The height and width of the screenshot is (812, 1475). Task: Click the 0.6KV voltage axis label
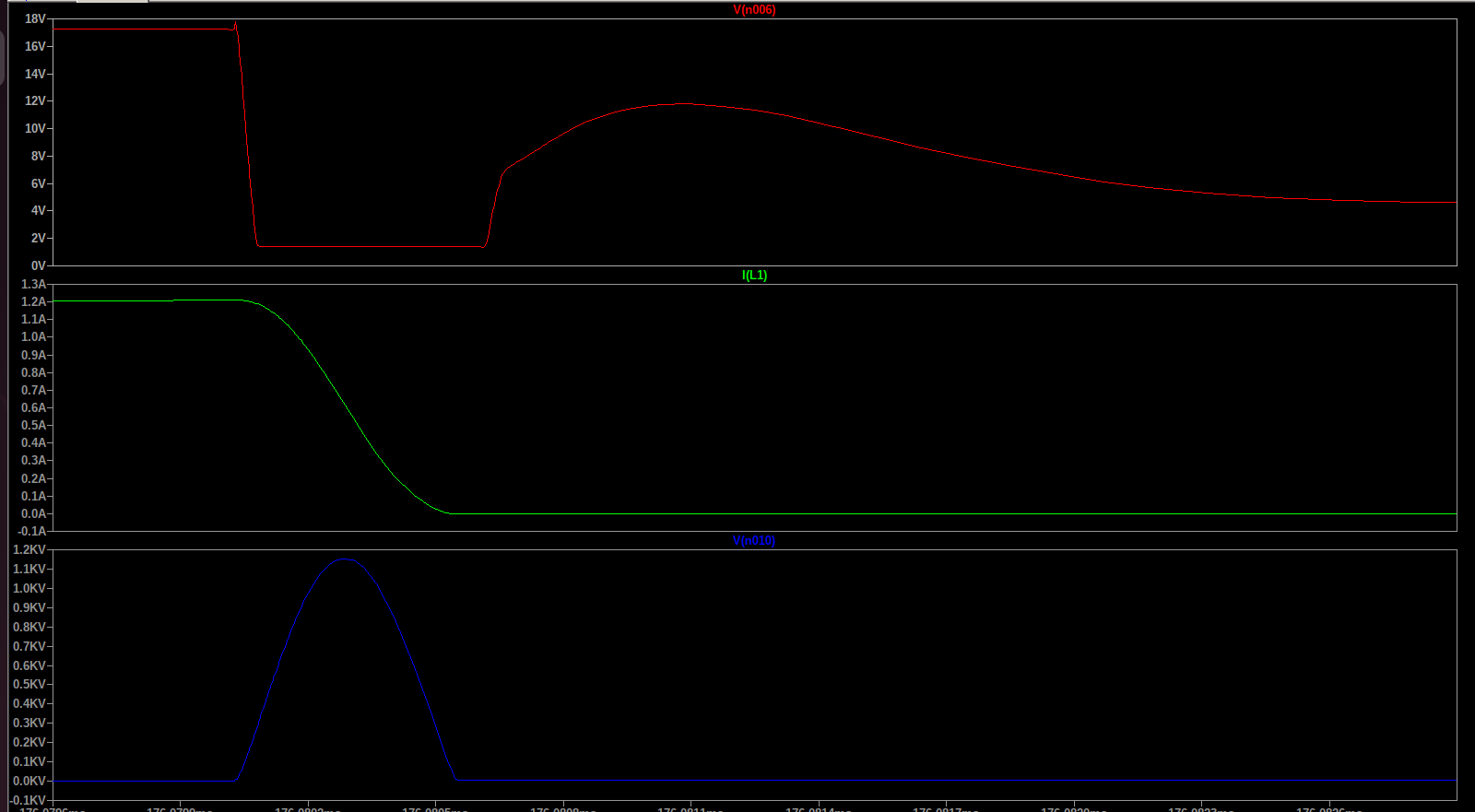29,665
